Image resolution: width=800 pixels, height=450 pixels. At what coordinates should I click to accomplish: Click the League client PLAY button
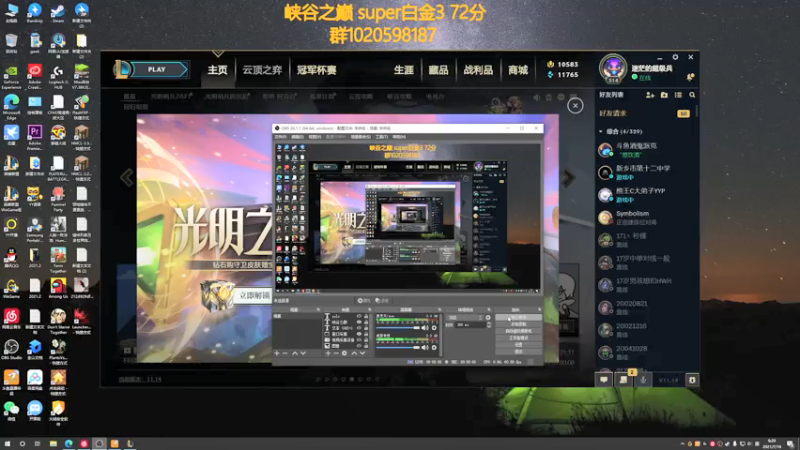[x=159, y=69]
